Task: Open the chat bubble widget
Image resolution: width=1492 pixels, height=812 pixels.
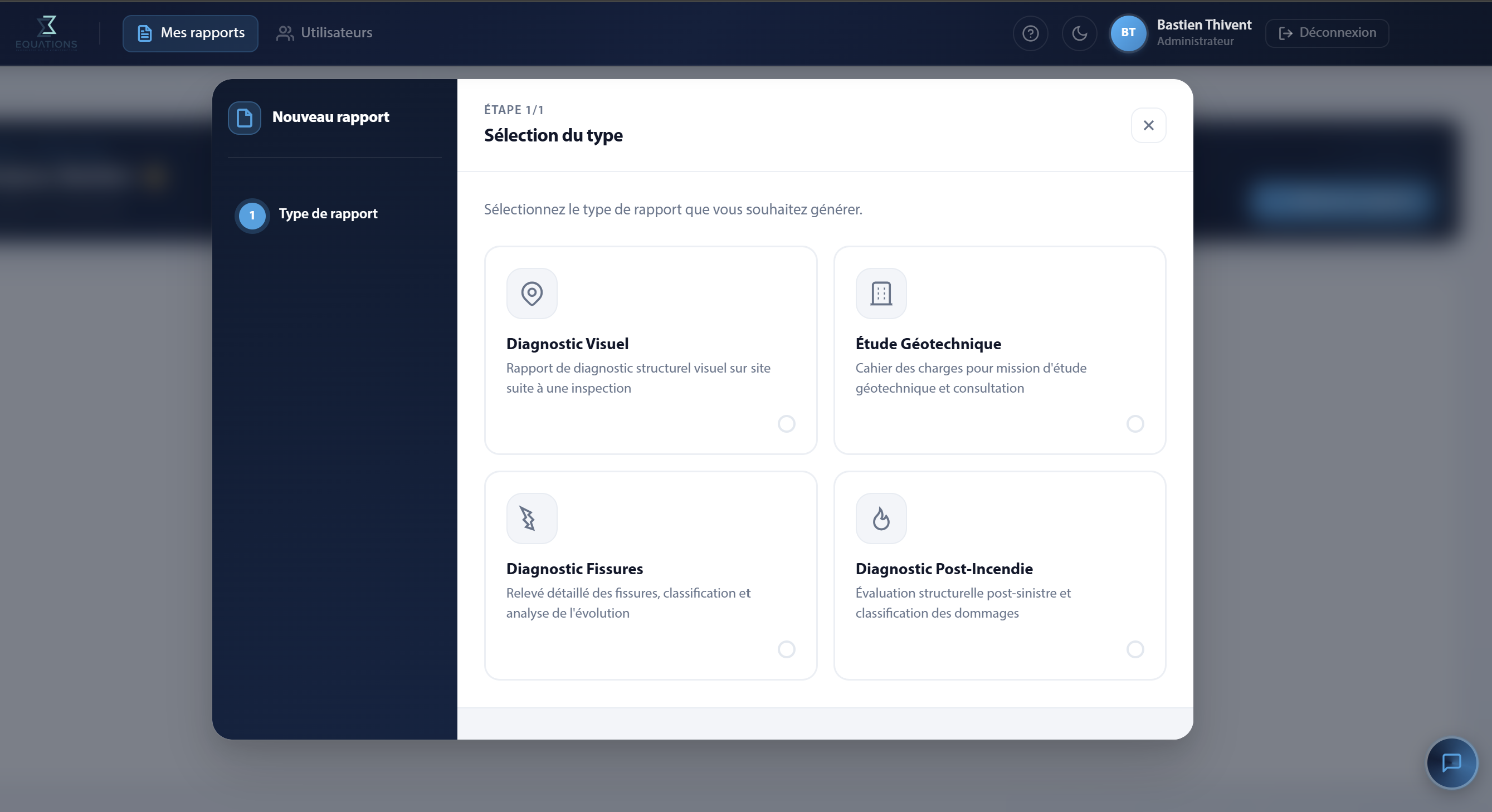Action: (x=1451, y=763)
